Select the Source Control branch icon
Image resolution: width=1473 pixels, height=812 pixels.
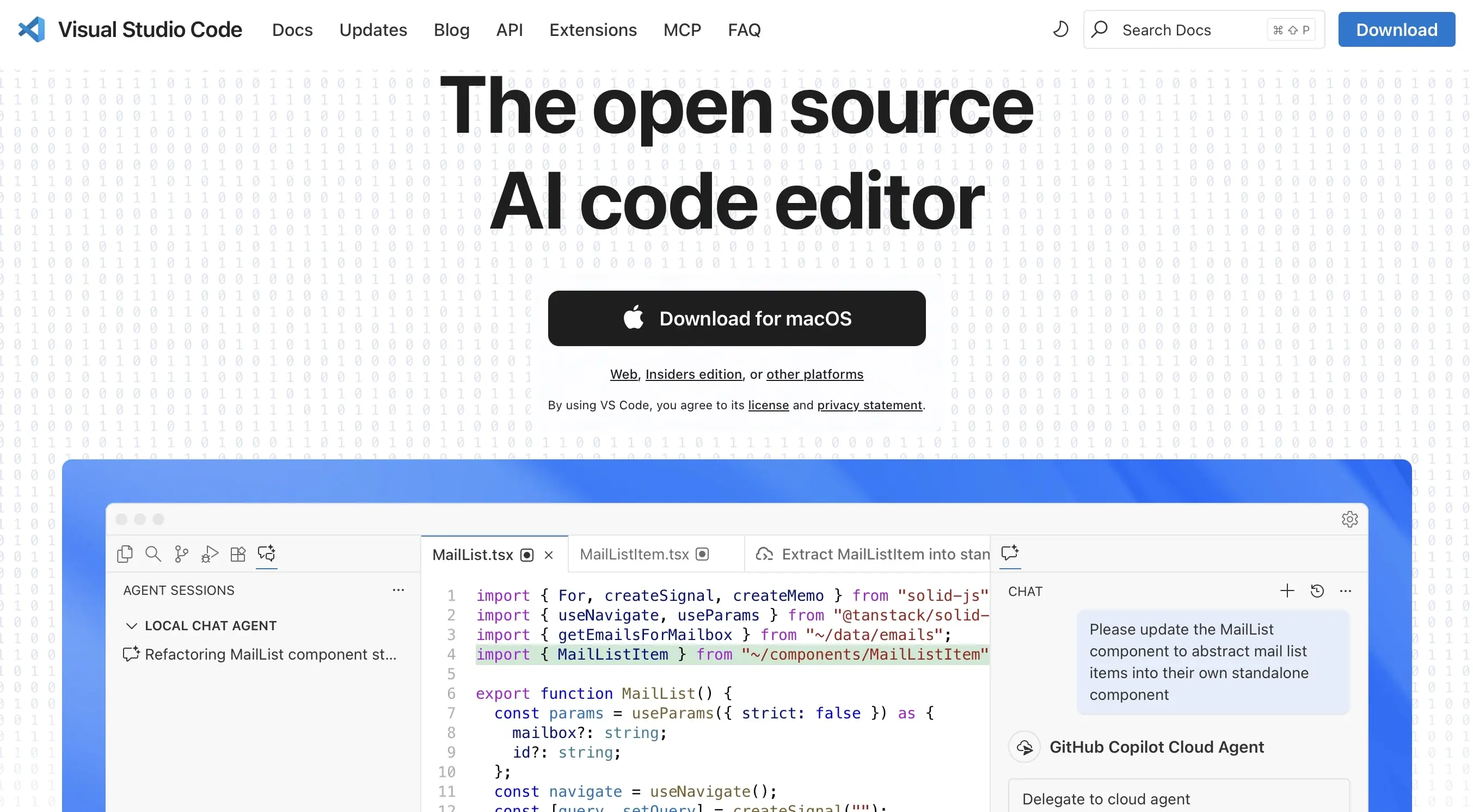tap(181, 553)
